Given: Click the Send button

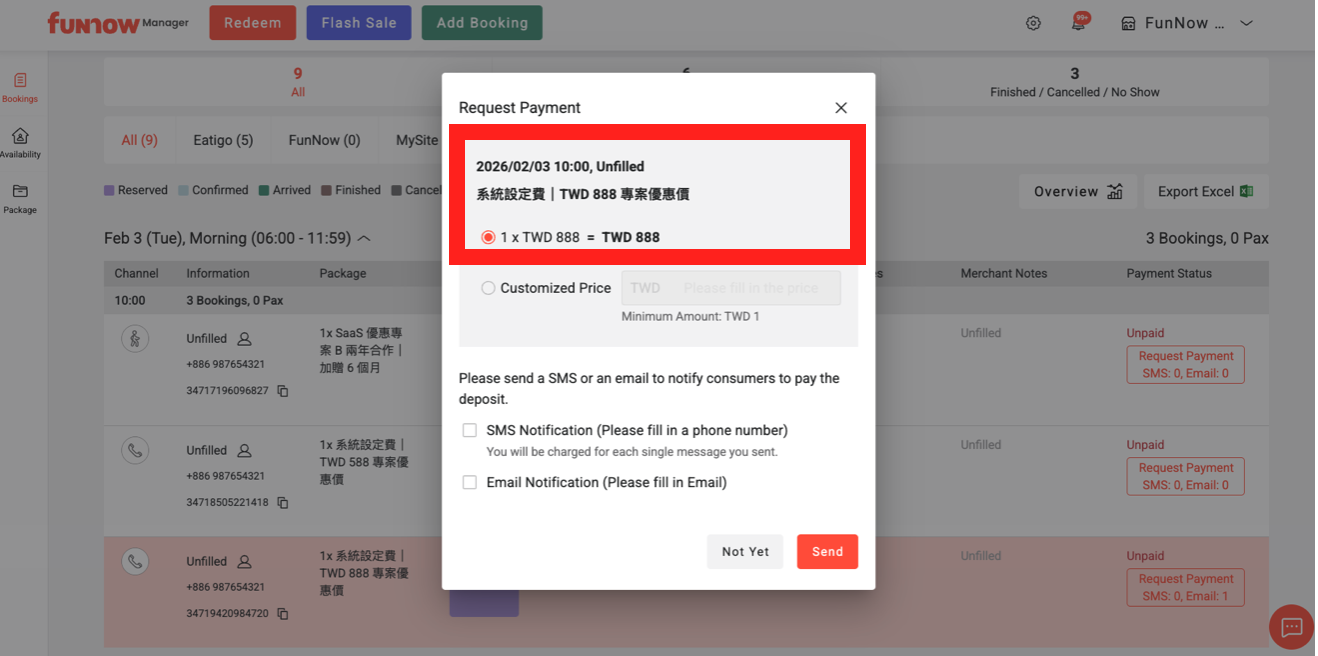Looking at the screenshot, I should (x=827, y=552).
